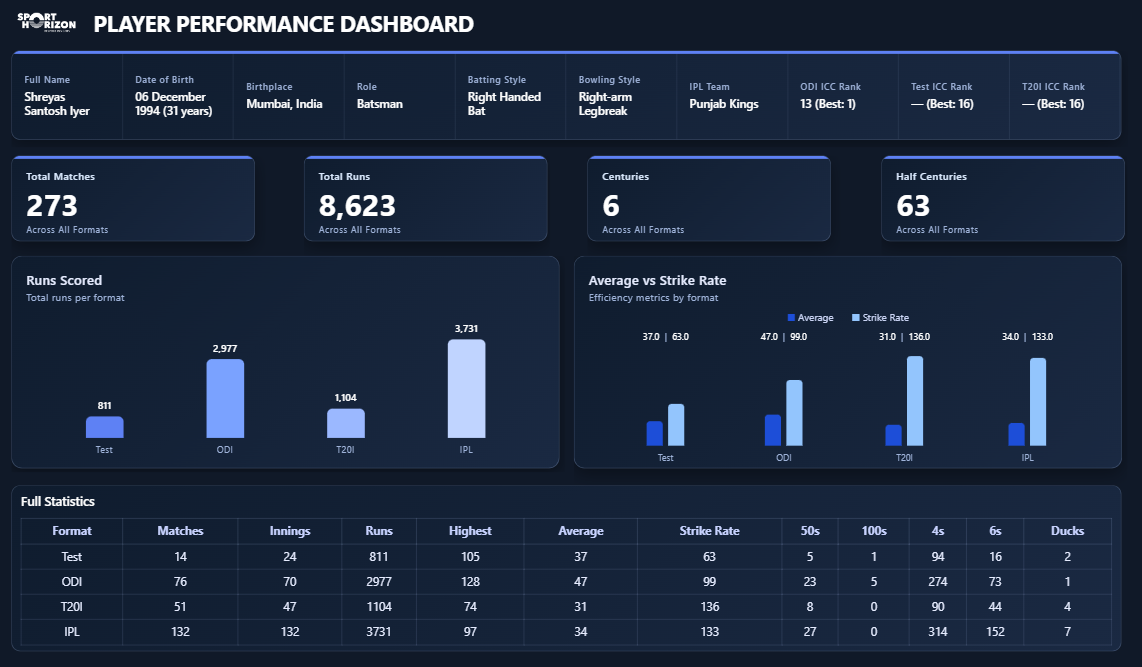Click the Innings column header
1142x667 pixels.
tap(290, 531)
